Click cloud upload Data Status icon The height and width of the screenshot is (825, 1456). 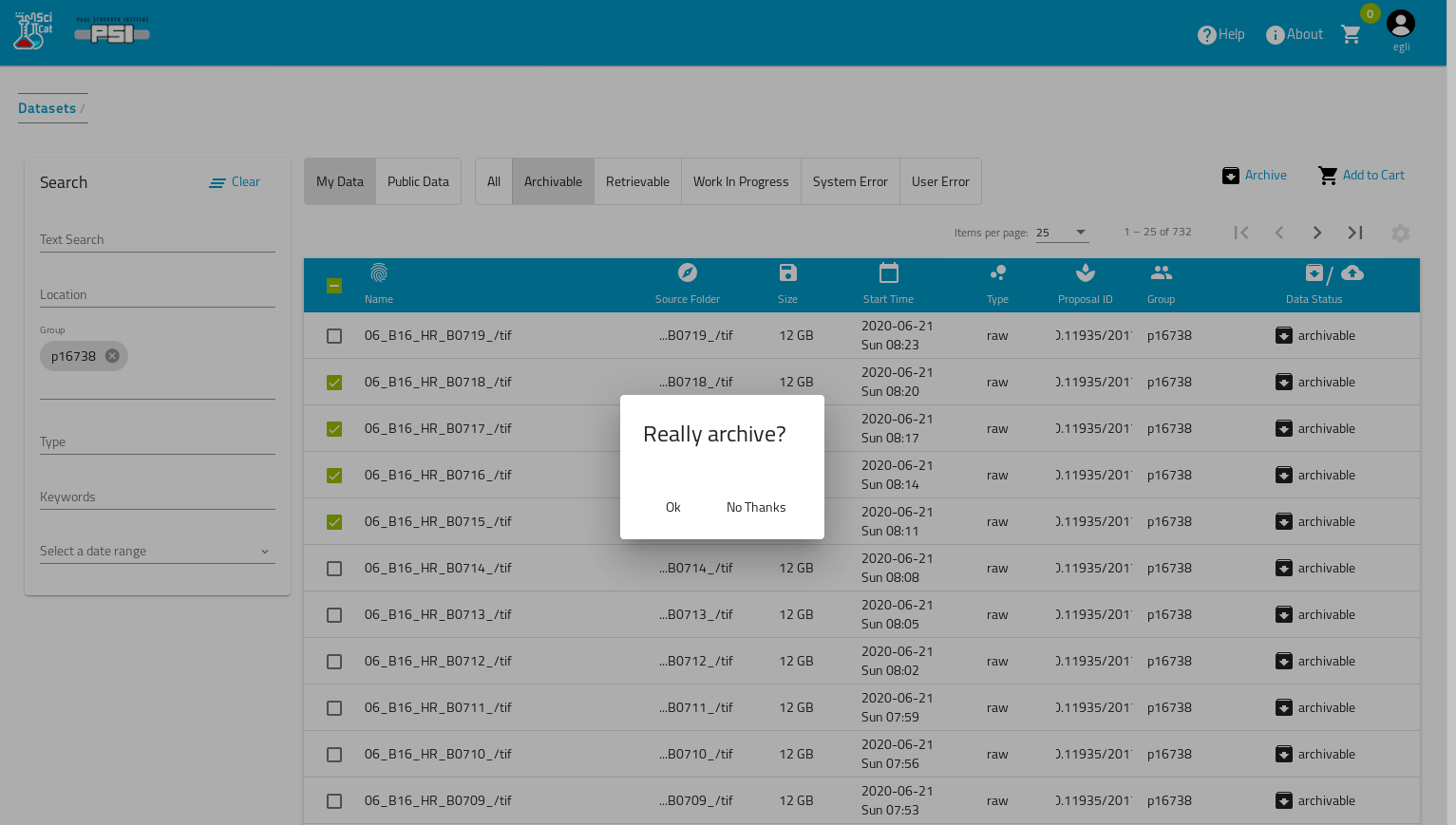pos(1352,273)
